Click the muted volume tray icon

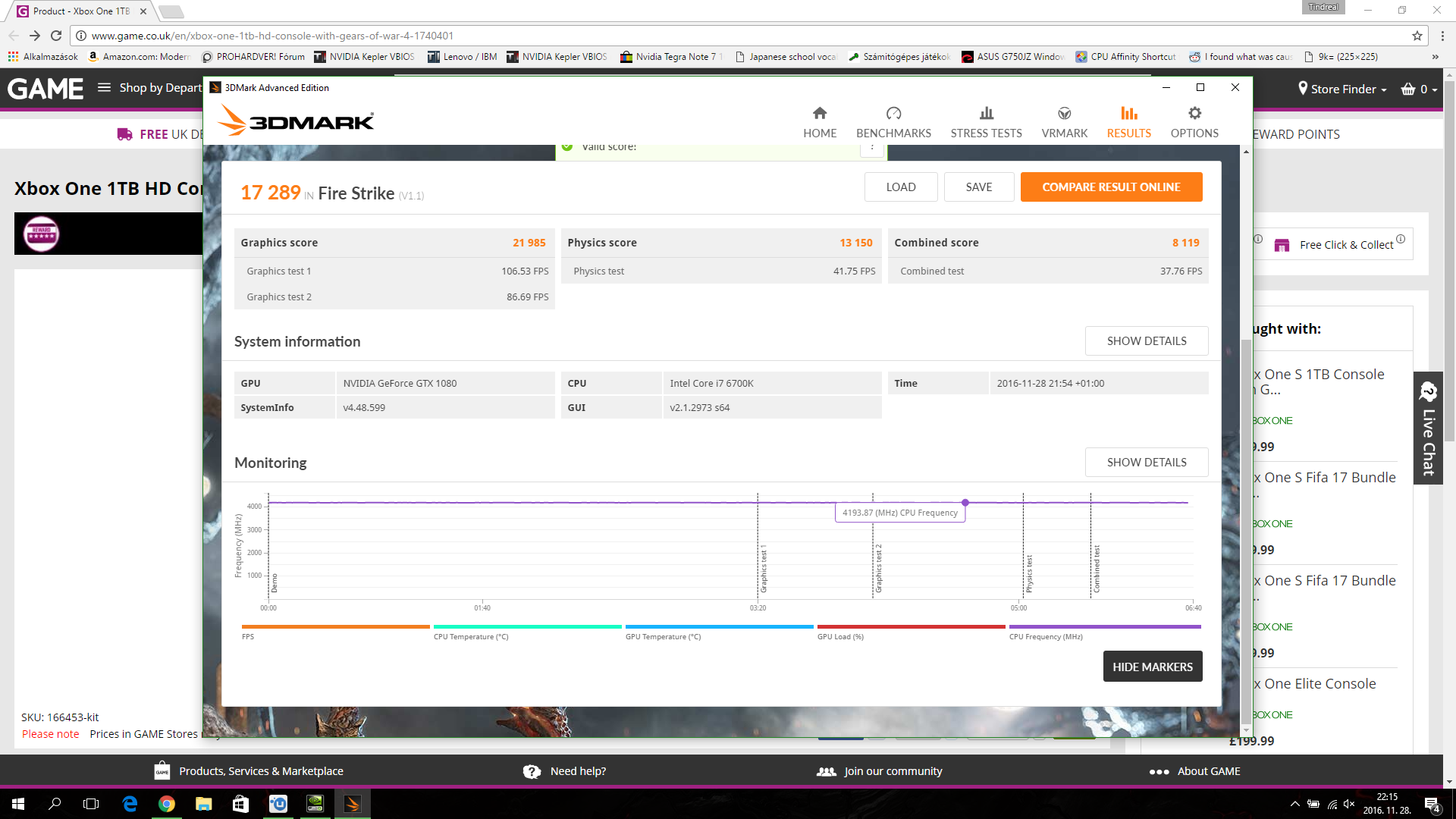point(1350,804)
